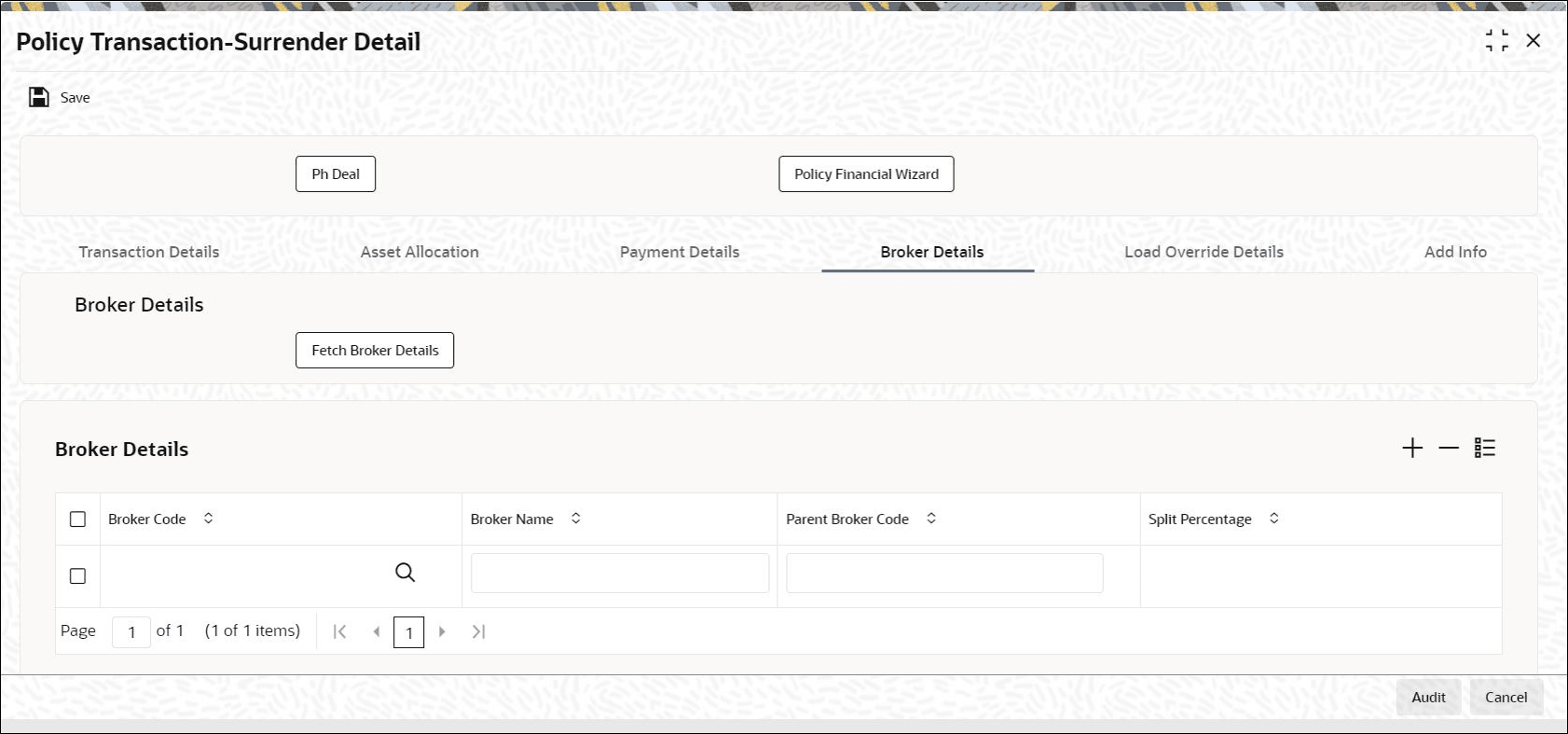The width and height of the screenshot is (1568, 734).
Task: Edit the Page number input box
Action: point(131,632)
